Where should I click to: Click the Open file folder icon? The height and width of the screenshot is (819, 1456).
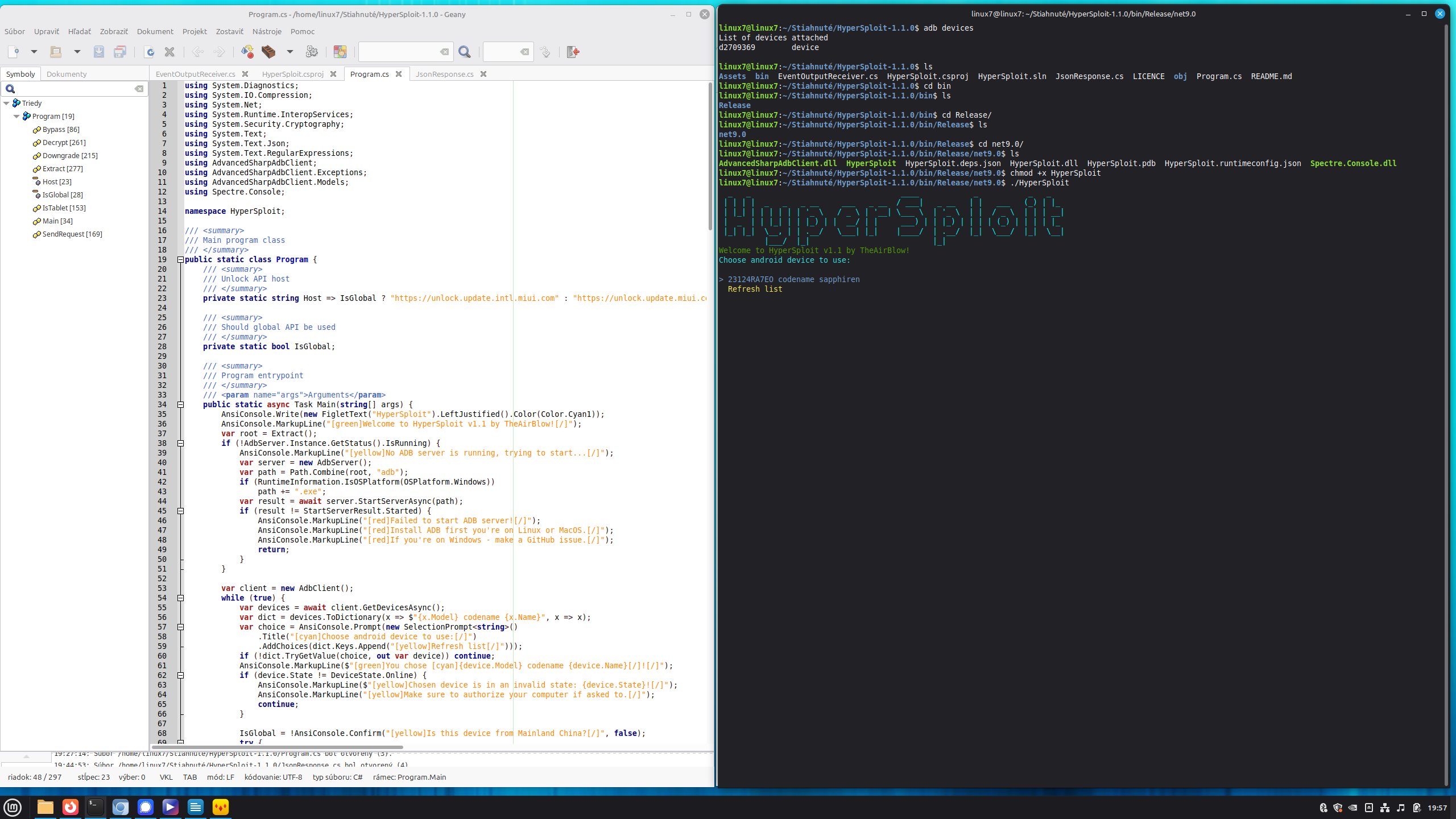pyautogui.click(x=56, y=52)
